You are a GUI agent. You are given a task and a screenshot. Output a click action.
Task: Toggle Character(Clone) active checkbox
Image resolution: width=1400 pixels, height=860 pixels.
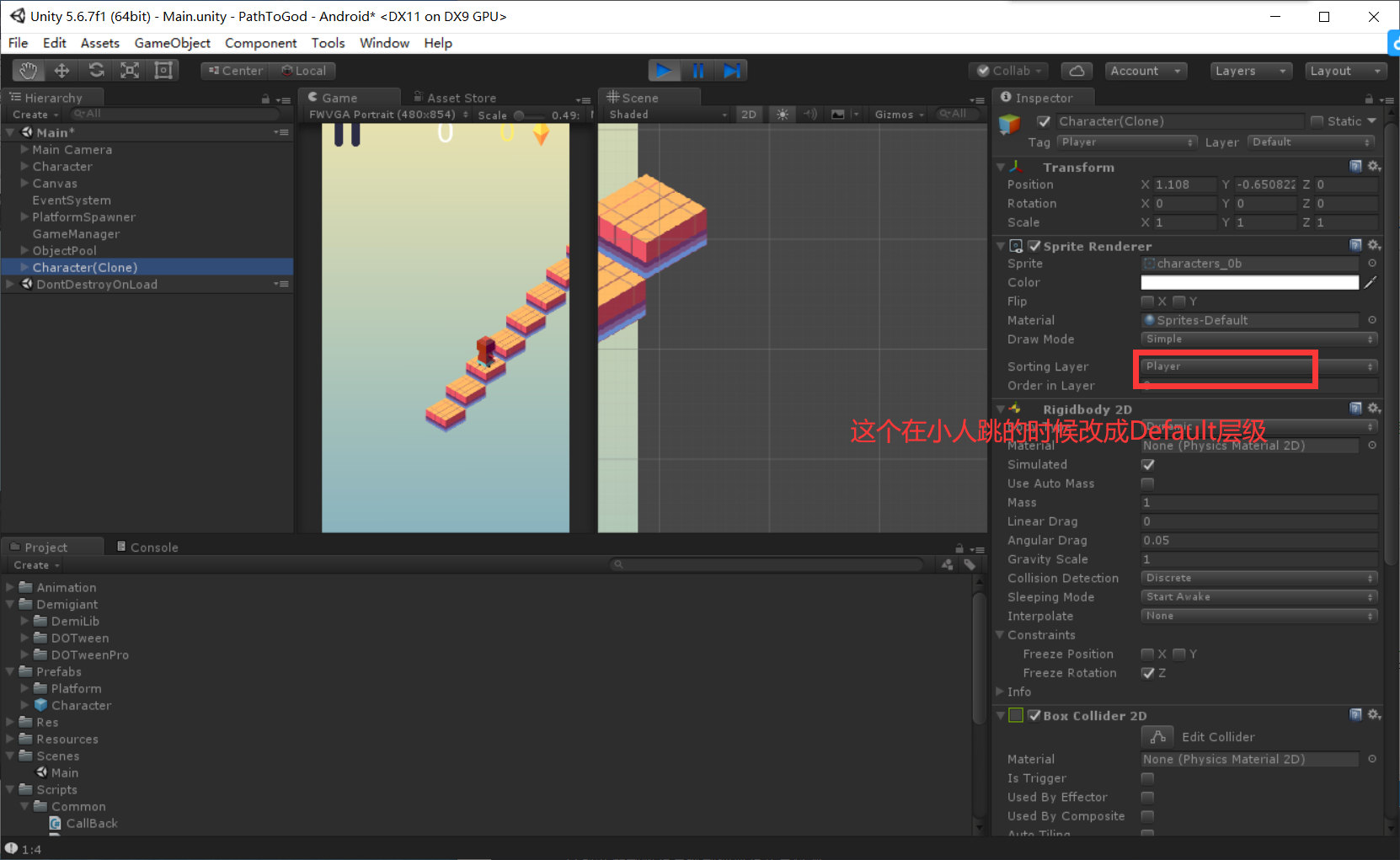click(1044, 121)
